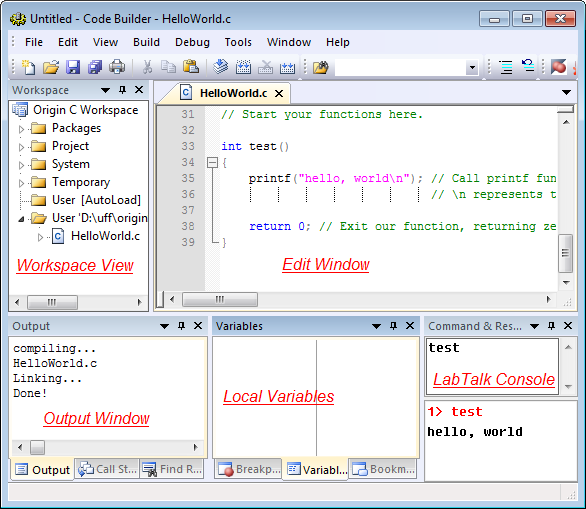The width and height of the screenshot is (586, 509).
Task: Expand the Project folder
Action: [x=21, y=147]
